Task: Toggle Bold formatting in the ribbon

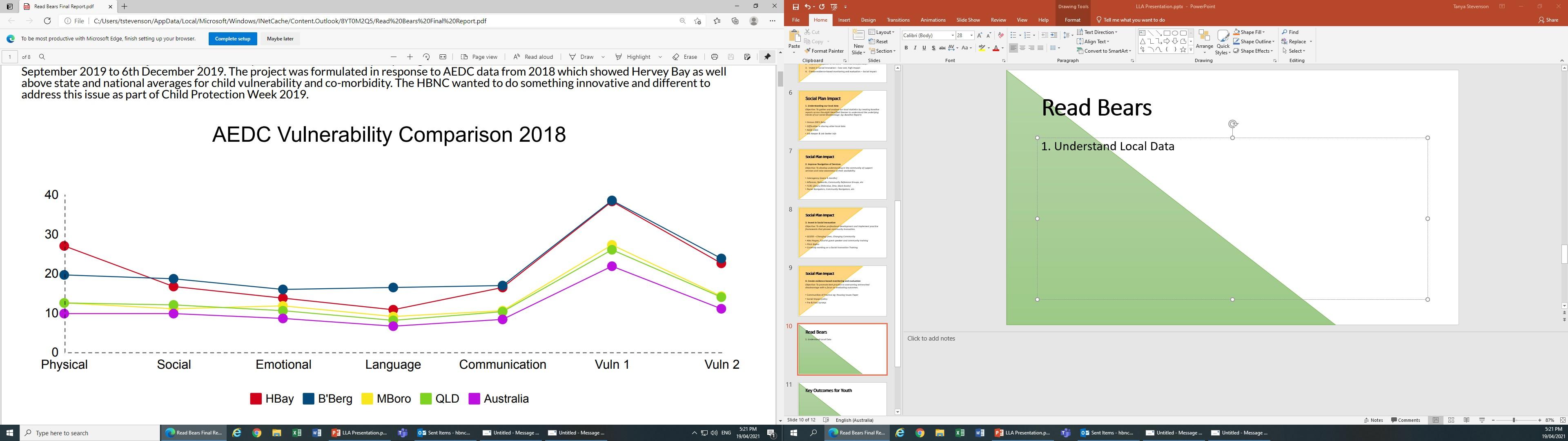Action: click(906, 48)
